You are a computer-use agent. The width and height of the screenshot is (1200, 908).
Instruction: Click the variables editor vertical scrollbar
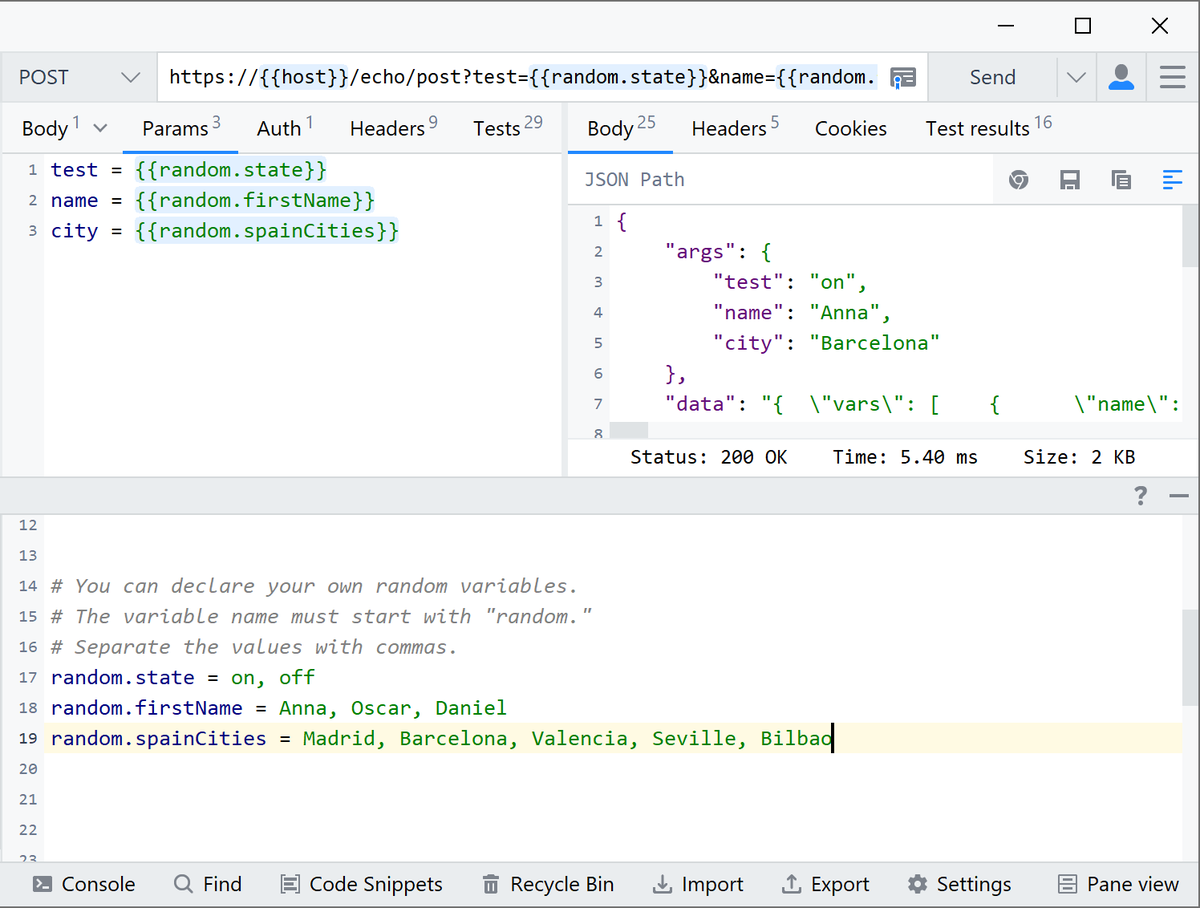[x=1190, y=657]
